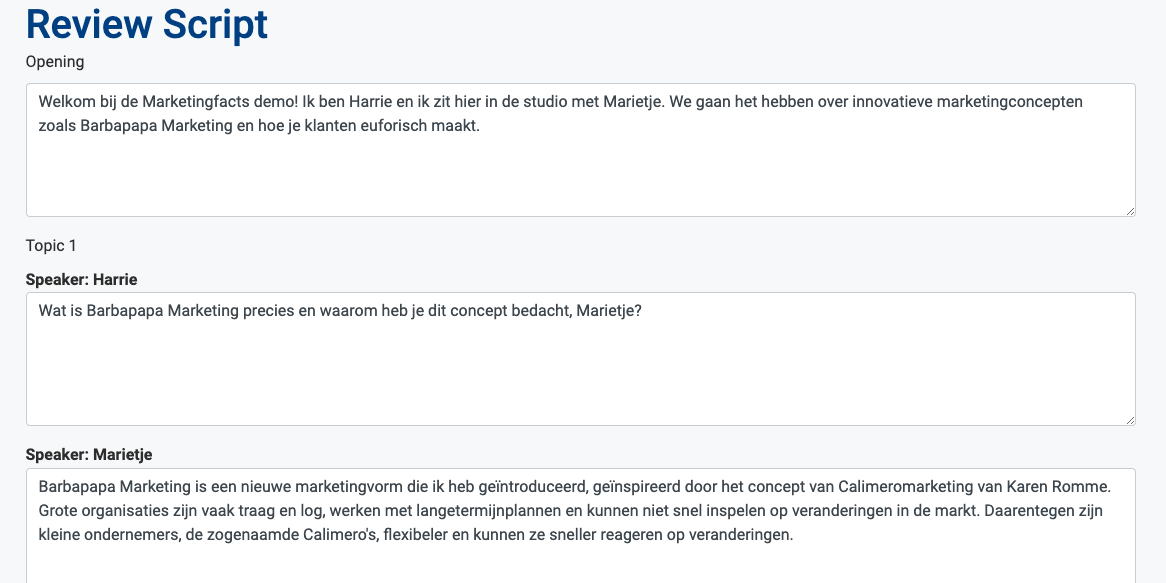The width and height of the screenshot is (1166, 583).
Task: Place cursor on the word precies in Harrie's question
Action: pyautogui.click(x=271, y=311)
